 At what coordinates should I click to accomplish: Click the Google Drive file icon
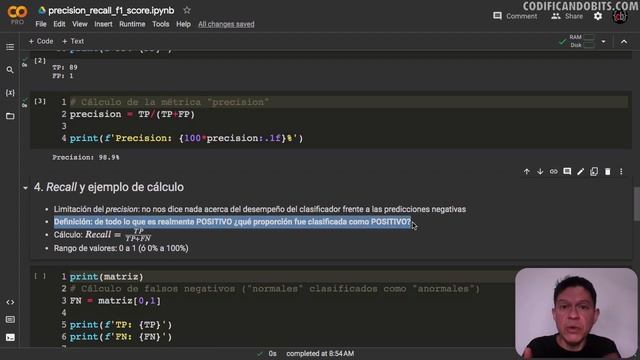pos(42,11)
